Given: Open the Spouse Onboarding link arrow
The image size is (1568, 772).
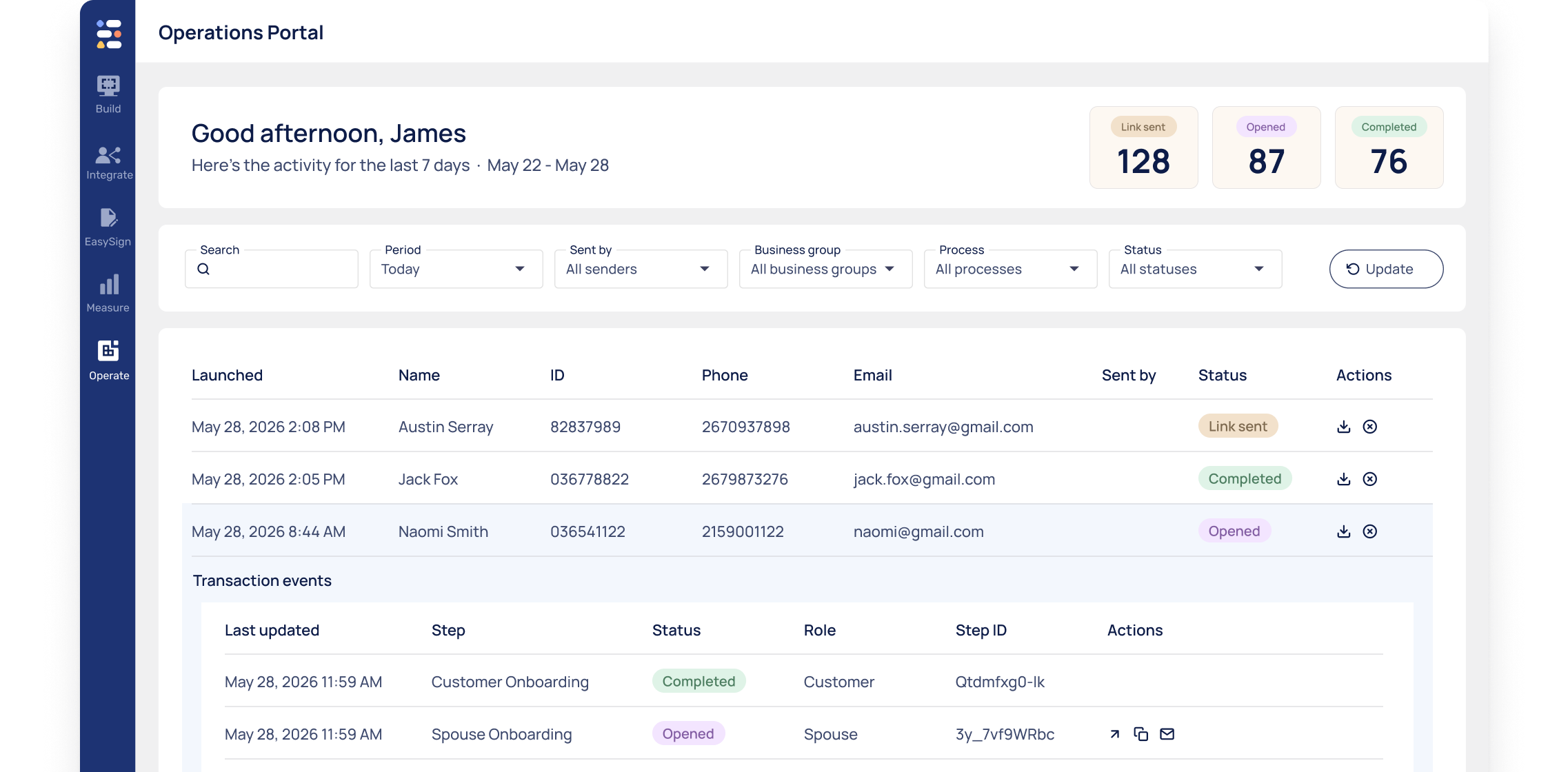Looking at the screenshot, I should [x=1115, y=734].
